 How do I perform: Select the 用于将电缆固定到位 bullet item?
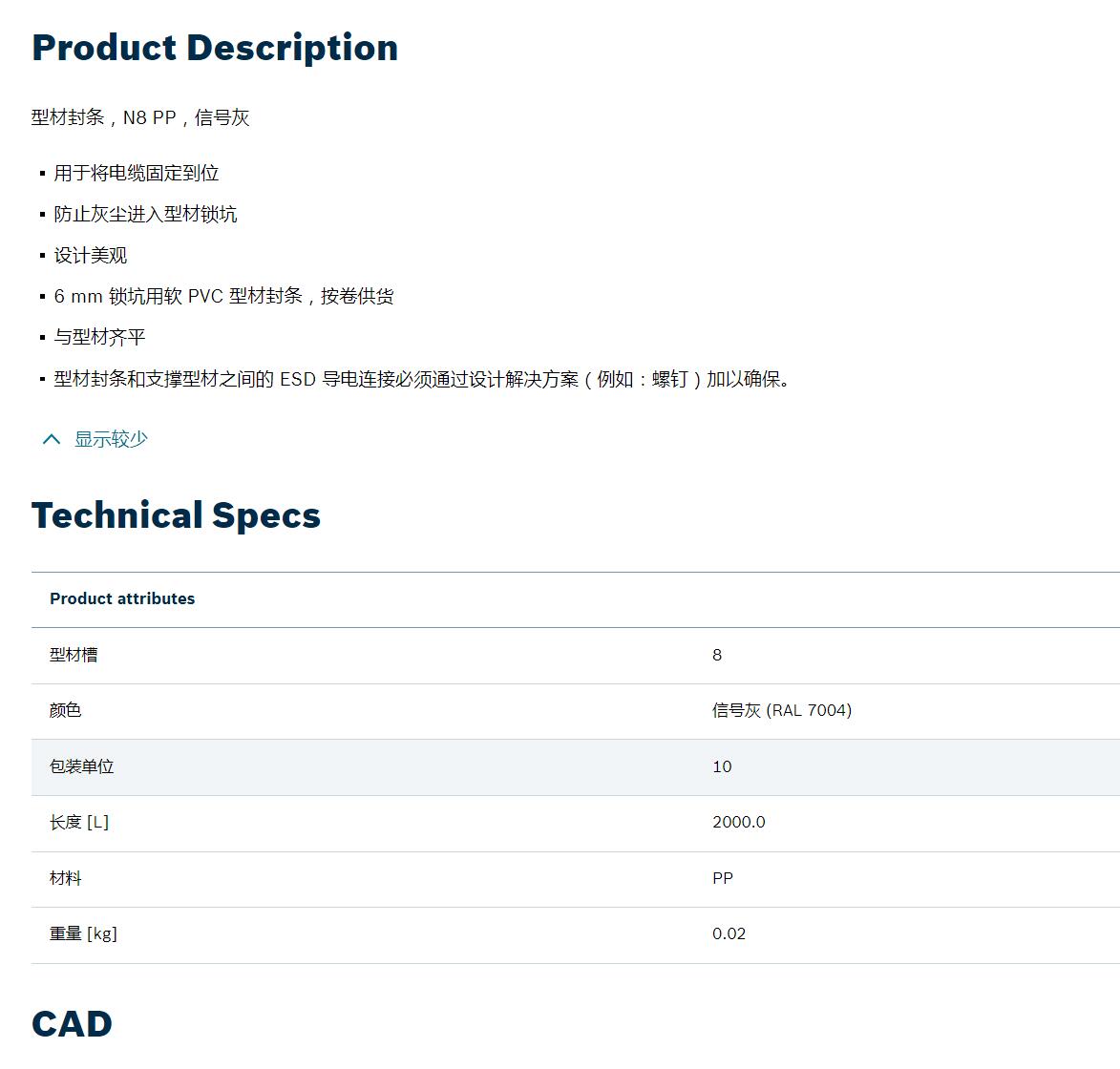tap(137, 174)
